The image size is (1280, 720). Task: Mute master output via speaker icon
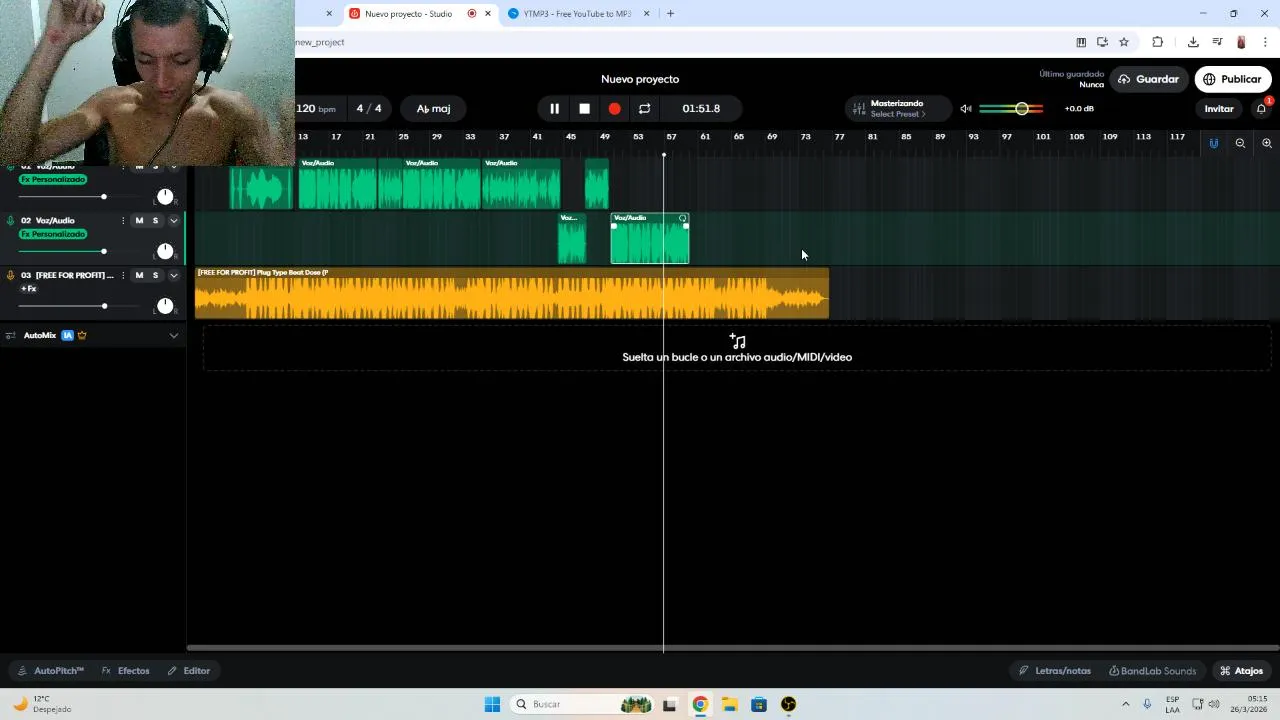click(966, 108)
